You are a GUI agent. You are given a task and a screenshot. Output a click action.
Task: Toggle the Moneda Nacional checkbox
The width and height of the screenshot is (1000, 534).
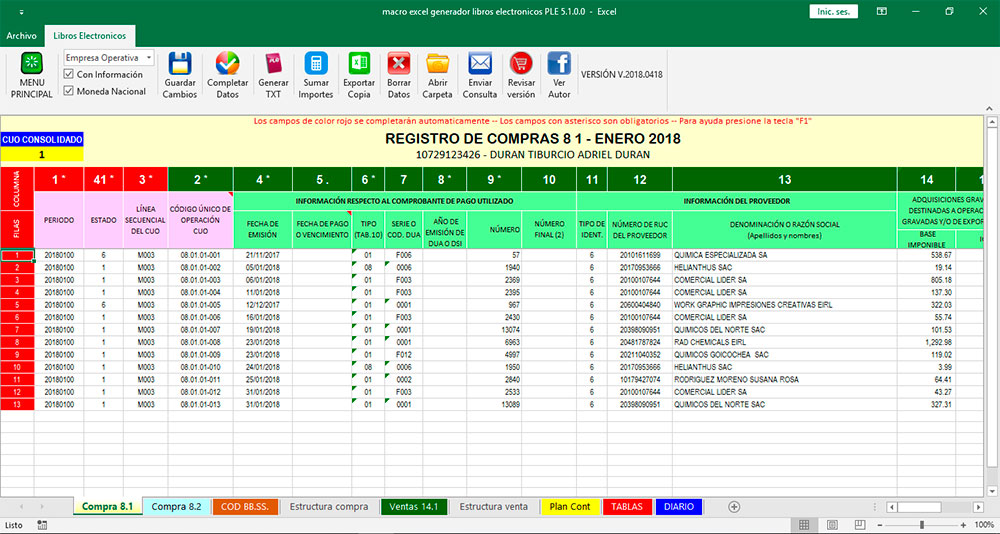(69, 91)
